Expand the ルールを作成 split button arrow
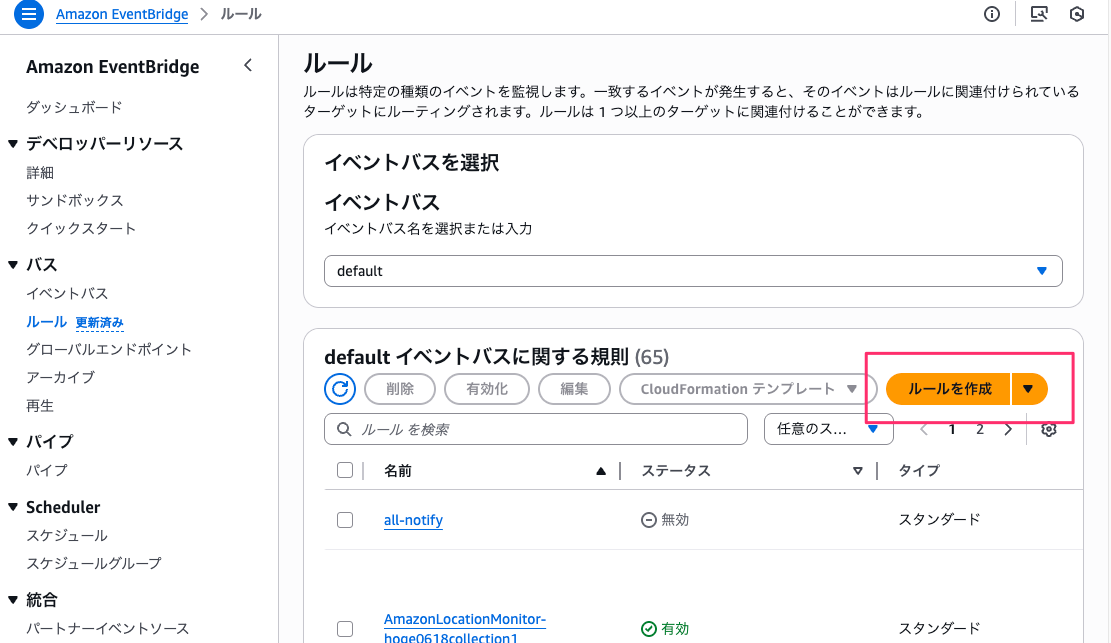The image size is (1111, 643). point(1030,389)
